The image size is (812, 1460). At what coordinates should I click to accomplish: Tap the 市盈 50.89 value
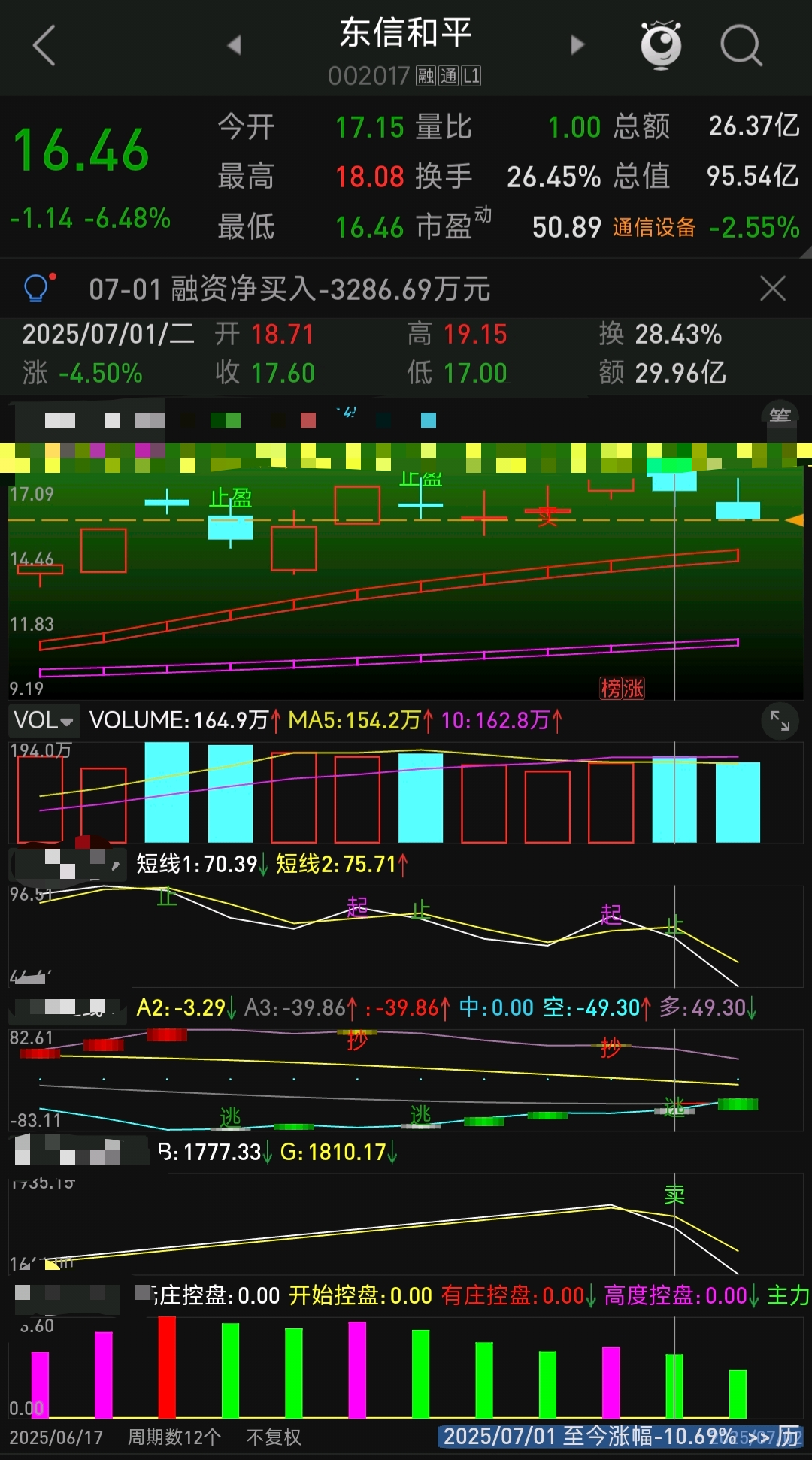point(567,227)
